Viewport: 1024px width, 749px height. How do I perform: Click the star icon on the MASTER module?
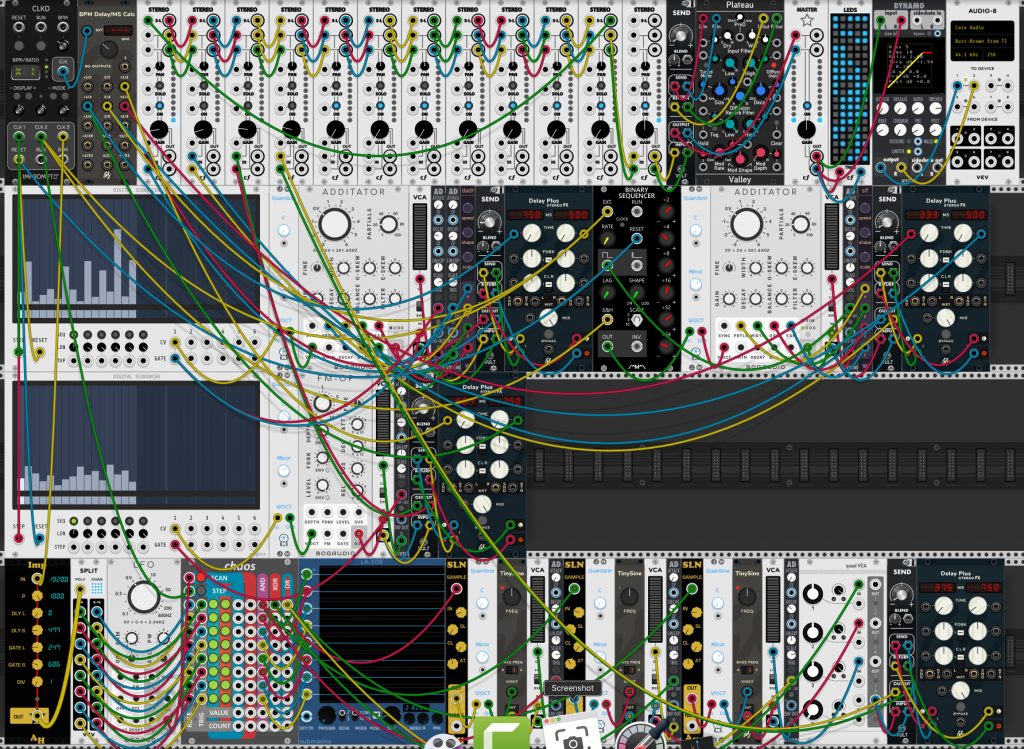pos(807,20)
